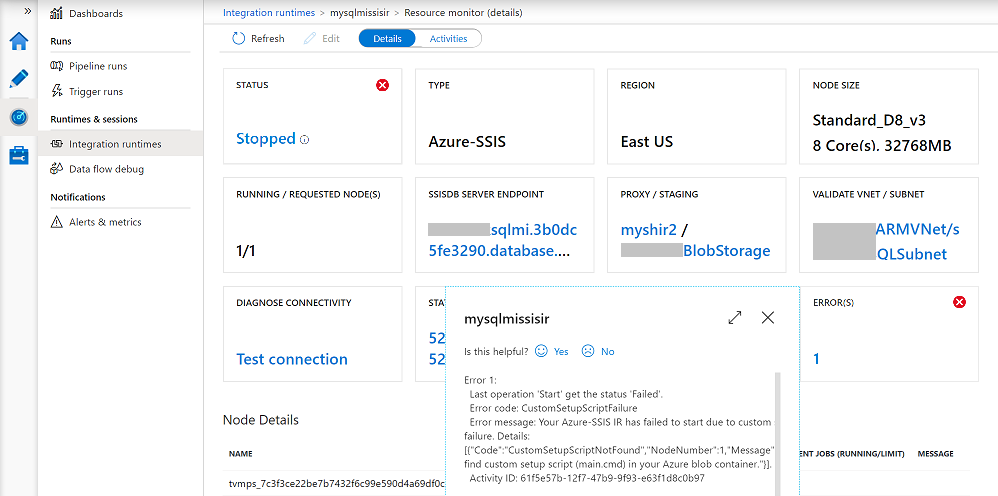
Task: Click the MESSAGE column header
Action: (x=935, y=454)
